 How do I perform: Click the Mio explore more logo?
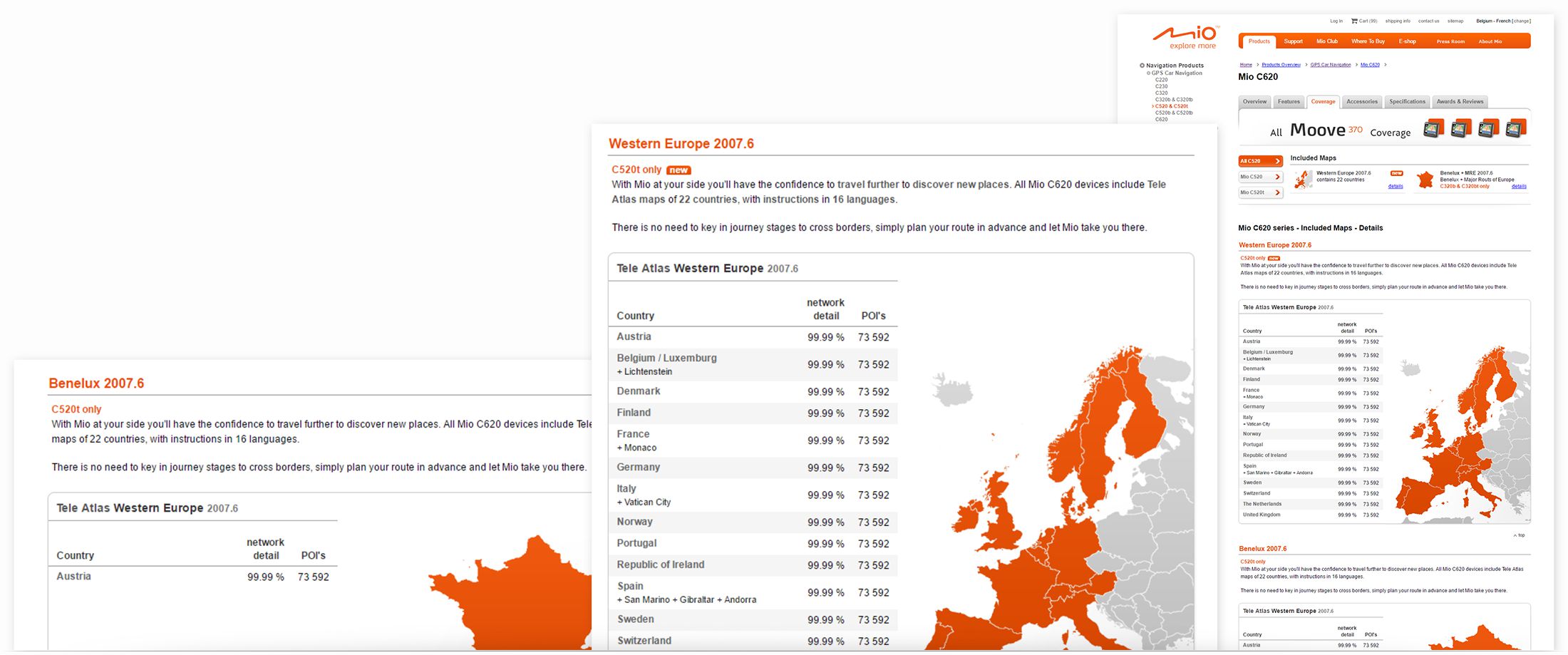point(1186,37)
